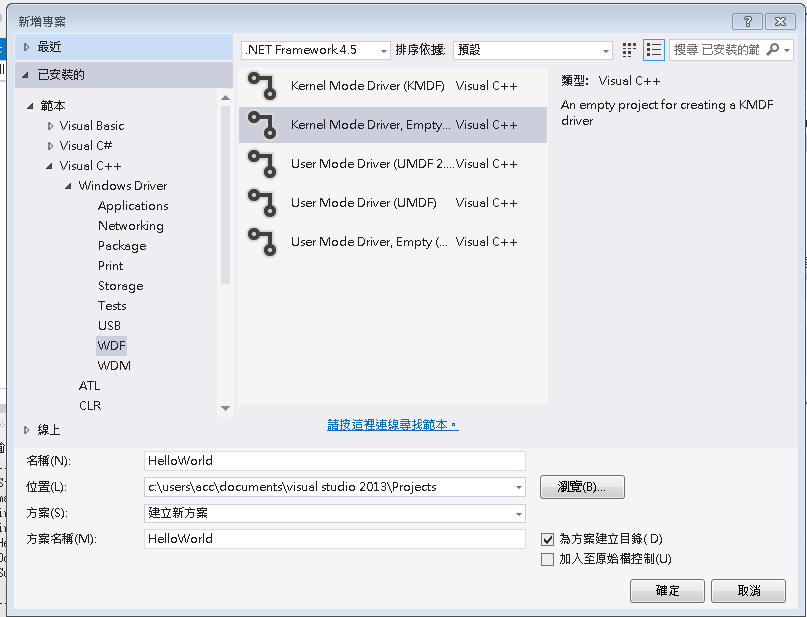Click 請按這裡連線尋找範本 link
The image size is (807, 617).
click(x=392, y=425)
